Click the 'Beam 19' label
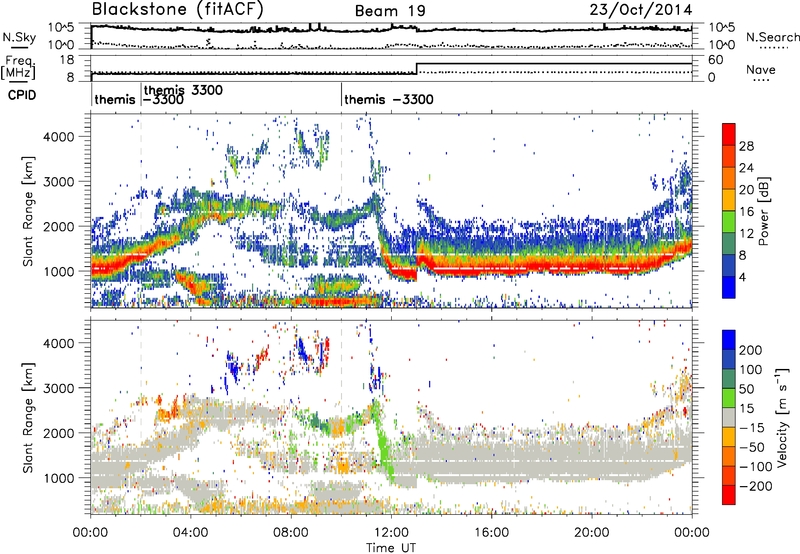This screenshot has width=800, height=554. [390, 11]
